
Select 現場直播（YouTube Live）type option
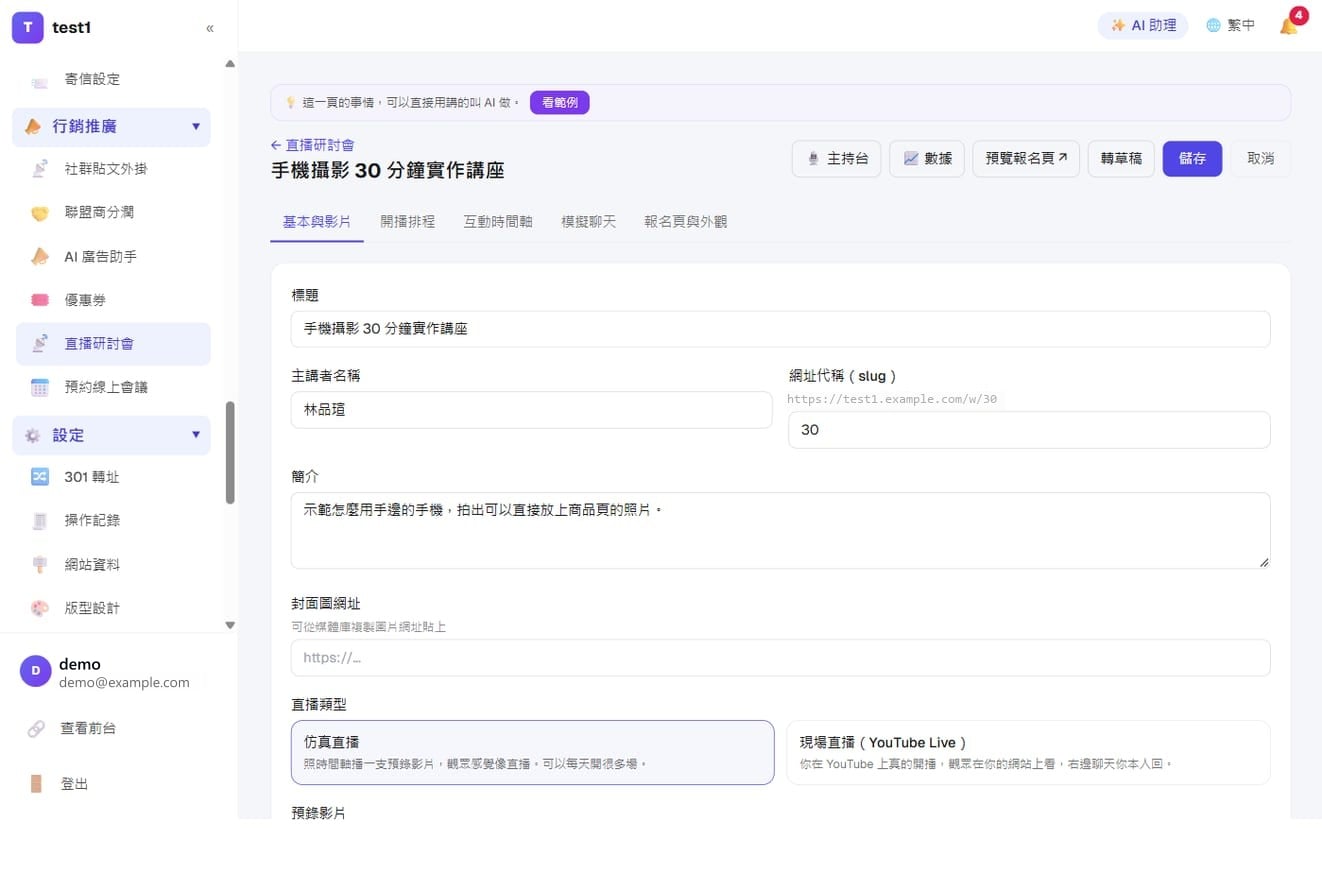[1029, 752]
